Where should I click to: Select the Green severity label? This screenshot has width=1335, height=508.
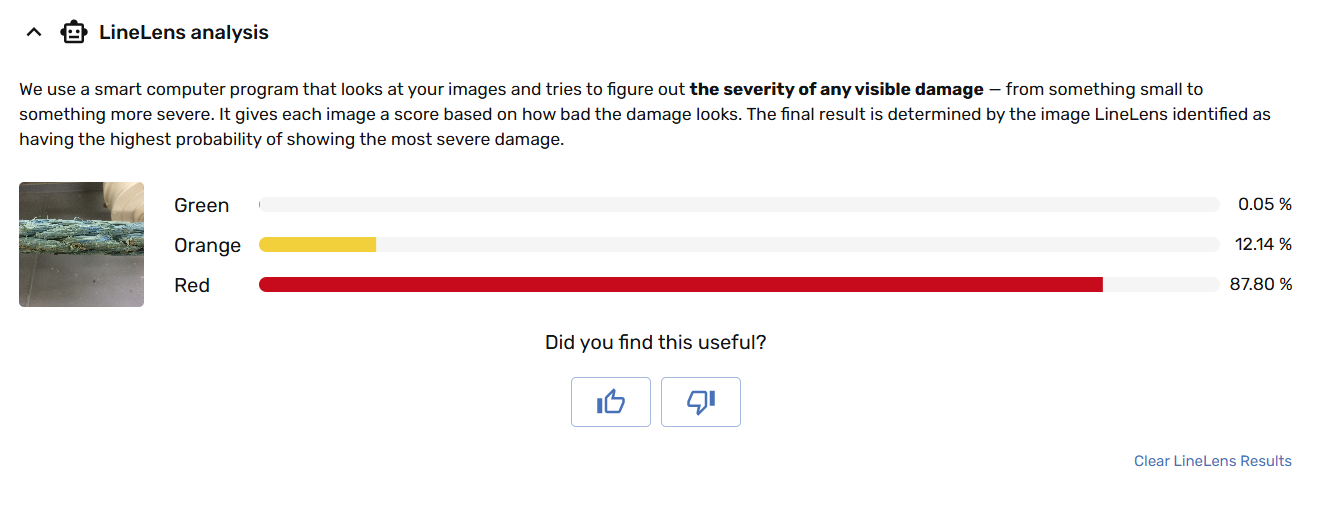(201, 205)
